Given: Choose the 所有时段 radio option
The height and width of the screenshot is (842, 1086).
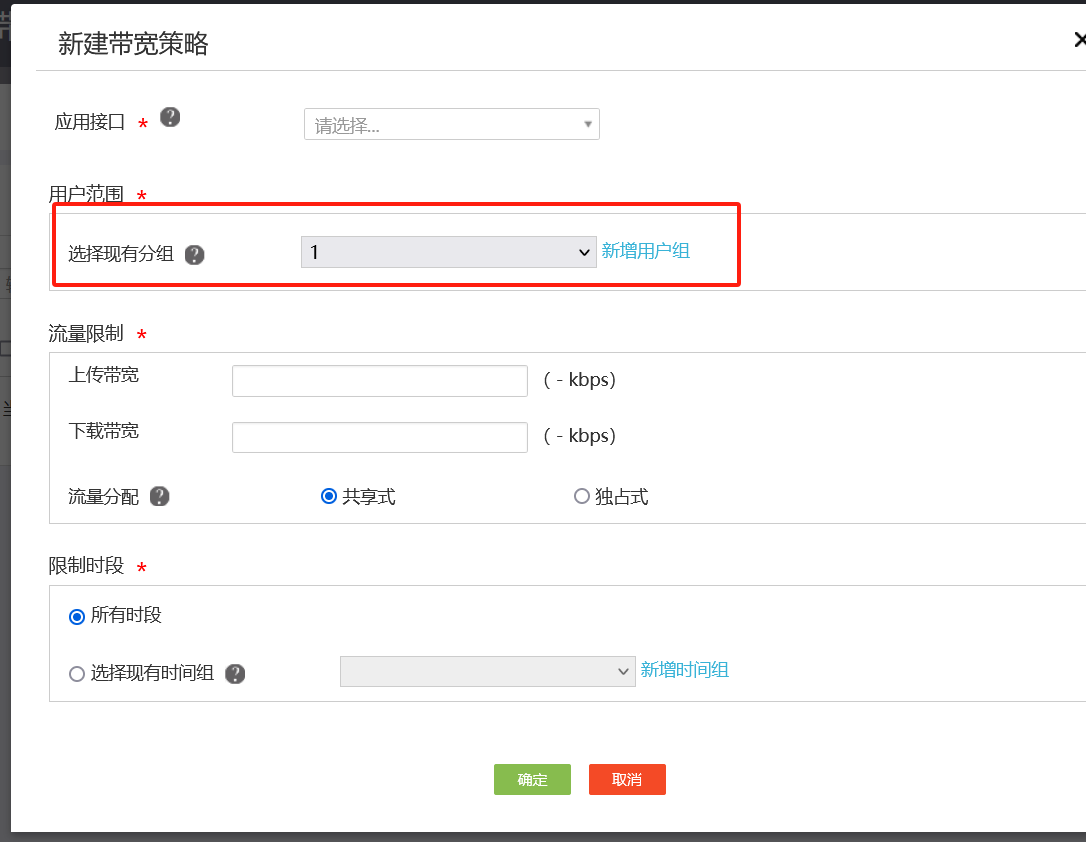Looking at the screenshot, I should (x=77, y=617).
